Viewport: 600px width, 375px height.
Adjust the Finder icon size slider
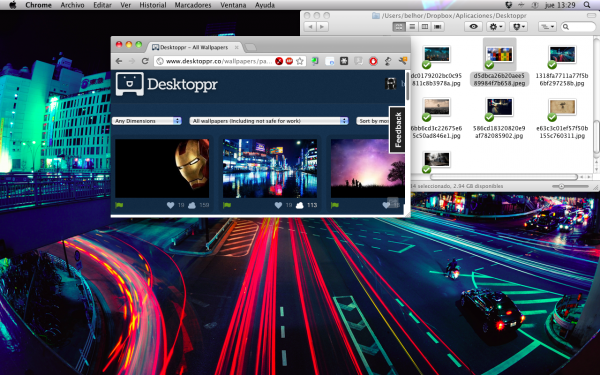(570, 186)
